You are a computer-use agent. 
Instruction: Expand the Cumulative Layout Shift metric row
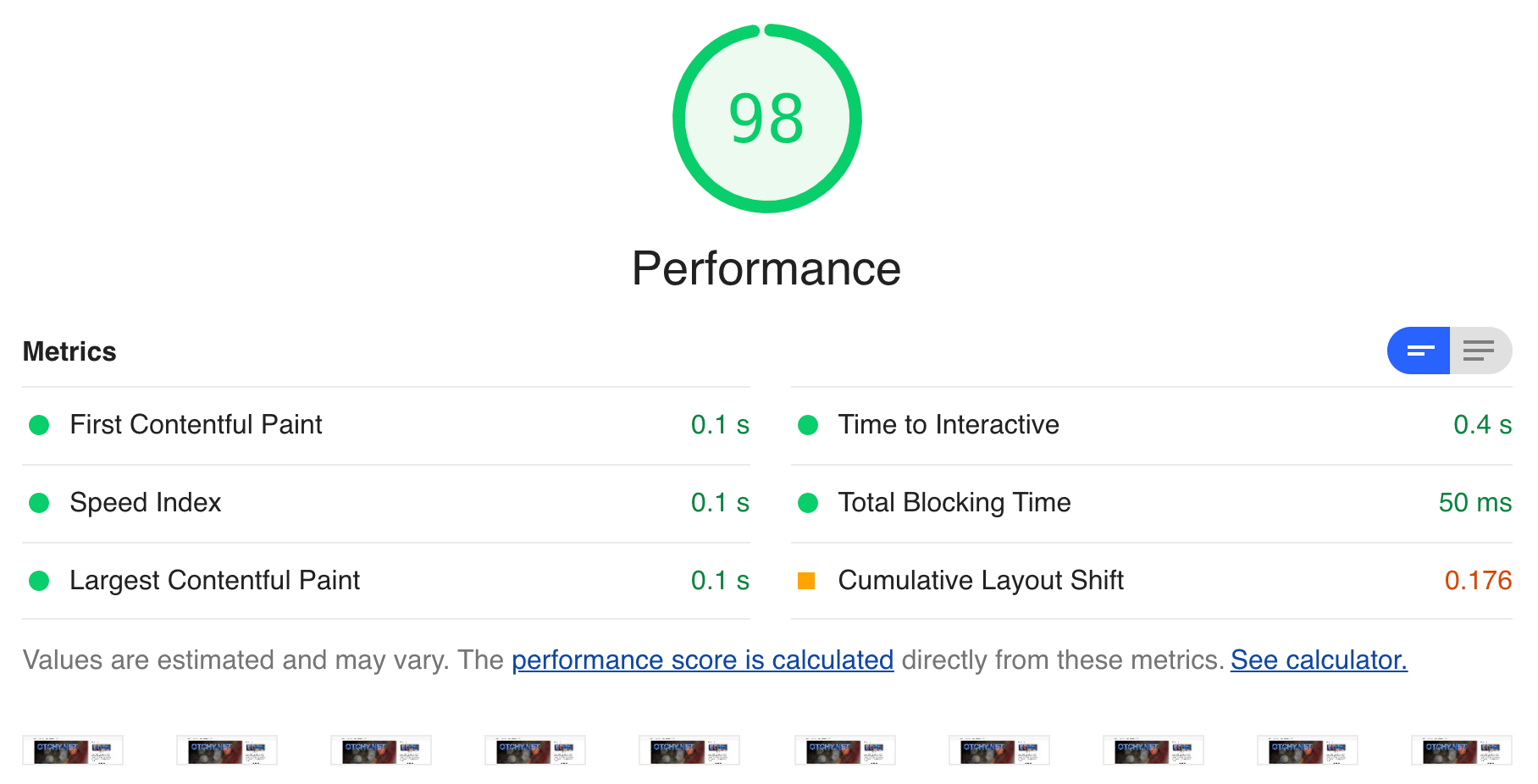click(x=1152, y=581)
